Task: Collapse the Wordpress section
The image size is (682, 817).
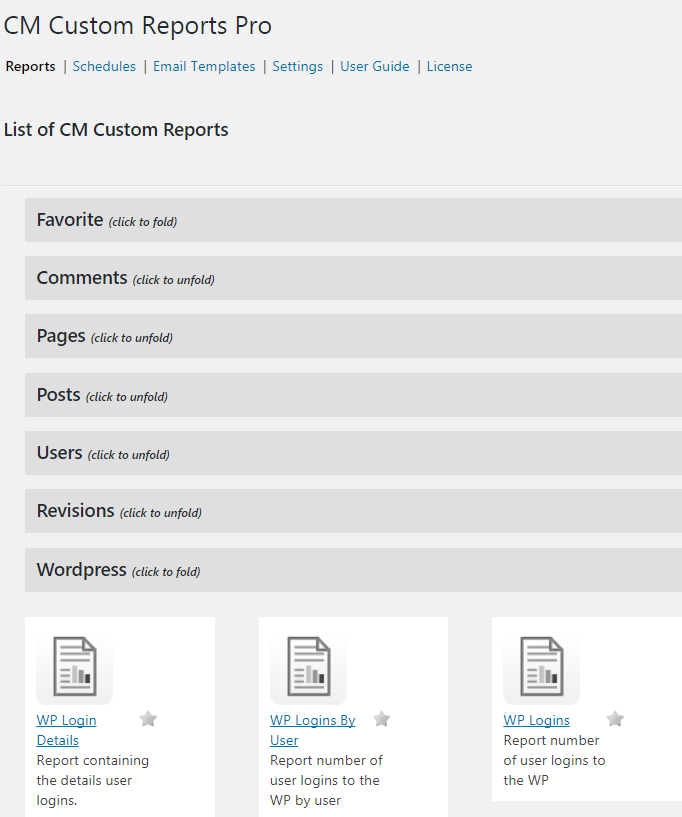Action: [x=118, y=570]
